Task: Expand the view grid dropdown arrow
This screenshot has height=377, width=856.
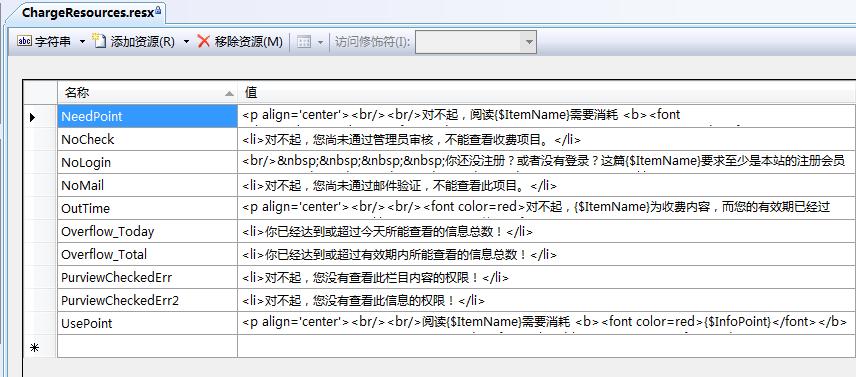Action: [x=320, y=42]
